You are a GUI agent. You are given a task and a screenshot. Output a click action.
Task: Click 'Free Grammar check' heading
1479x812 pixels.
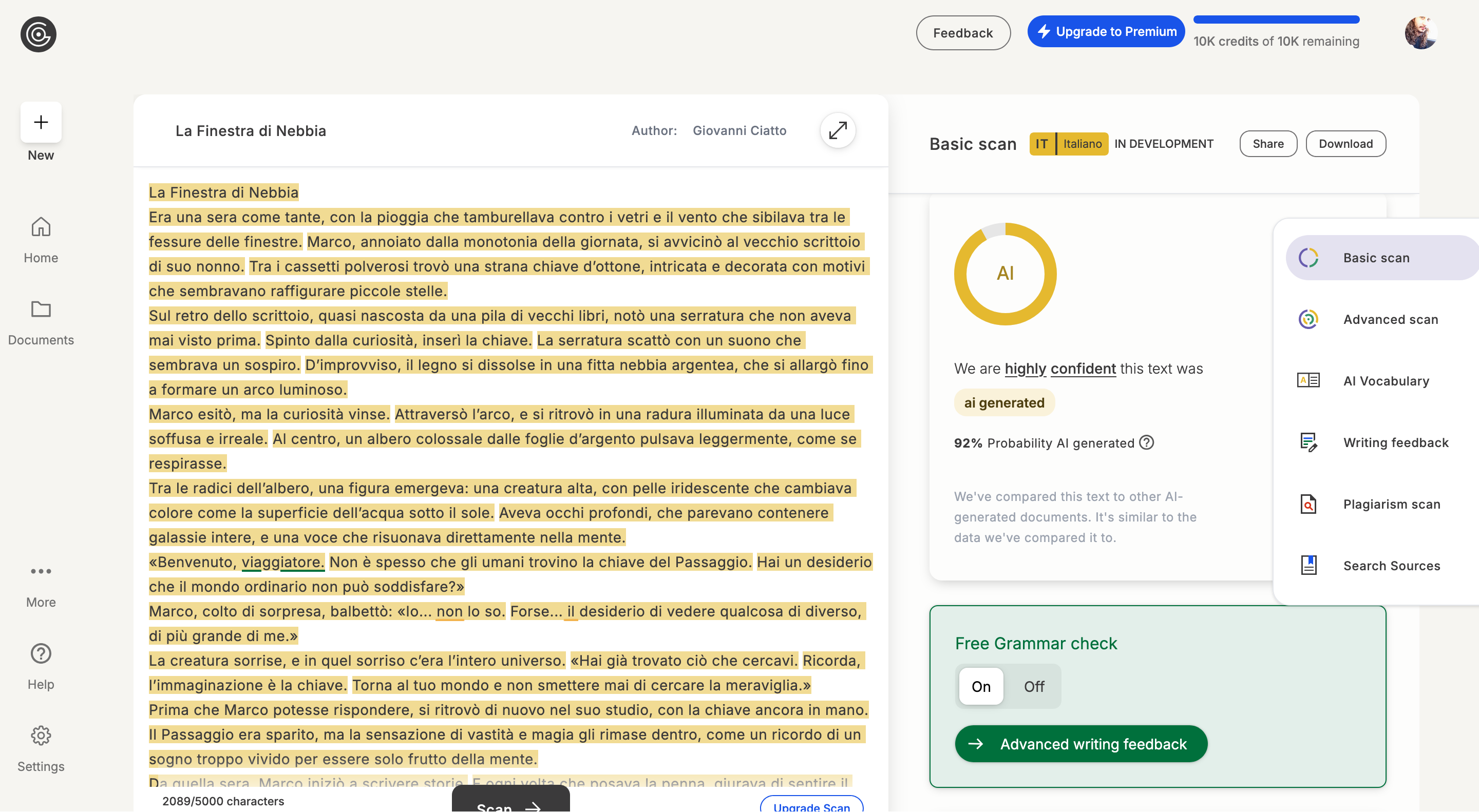pos(1036,643)
